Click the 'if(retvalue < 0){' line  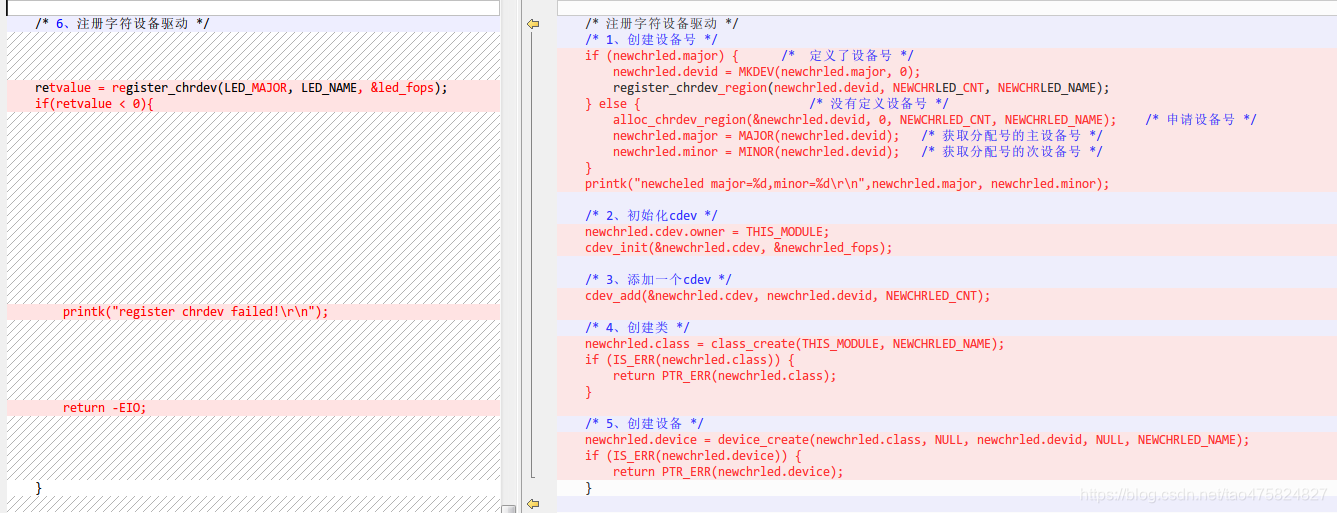click(94, 104)
